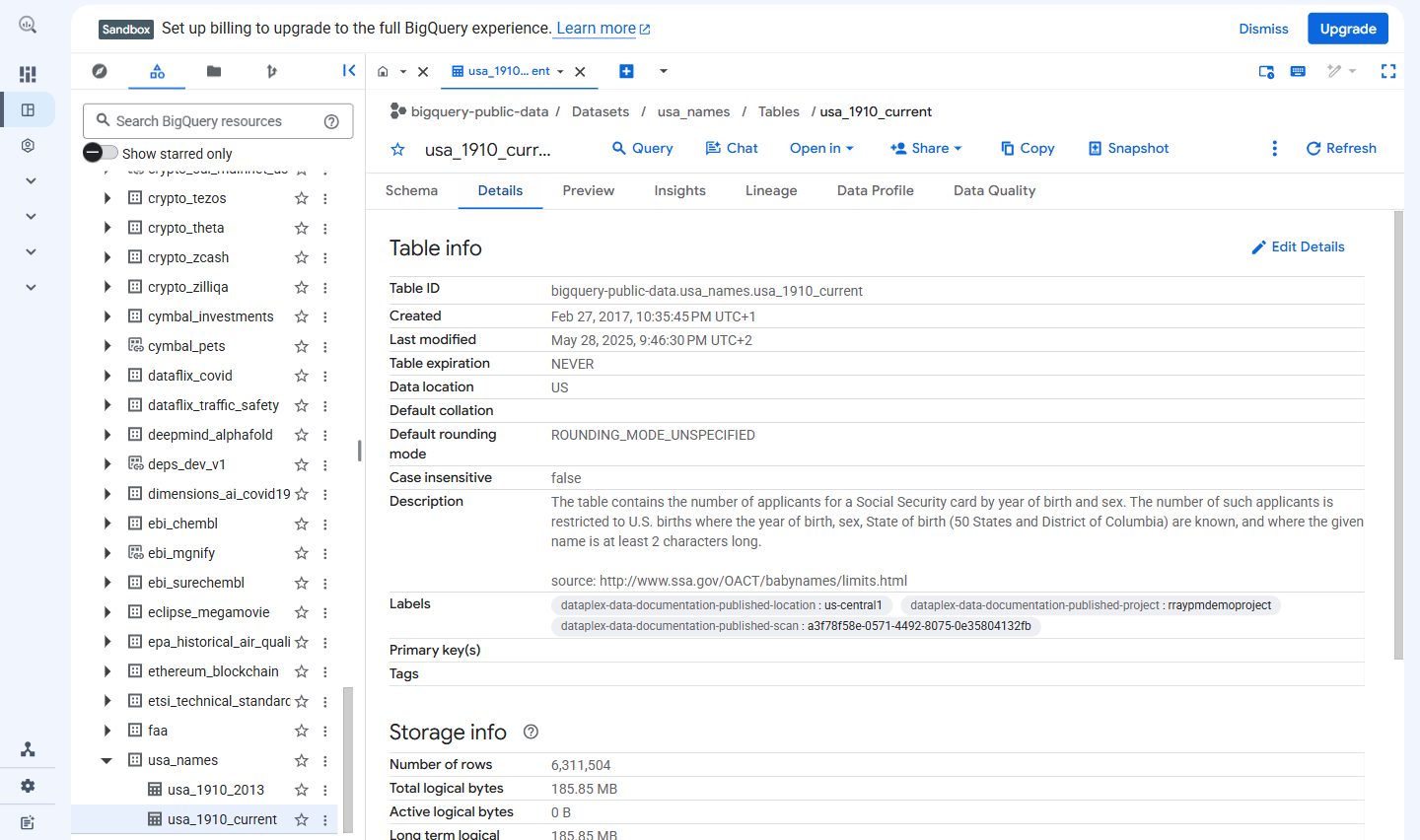The image size is (1420, 840).
Task: Switch to the Data Quality tab
Action: tap(994, 190)
